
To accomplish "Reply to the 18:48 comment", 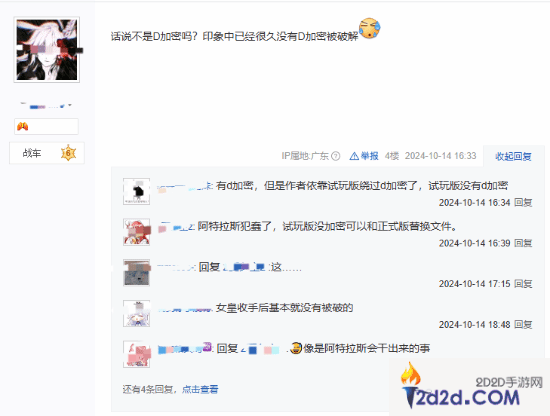I will coord(523,324).
